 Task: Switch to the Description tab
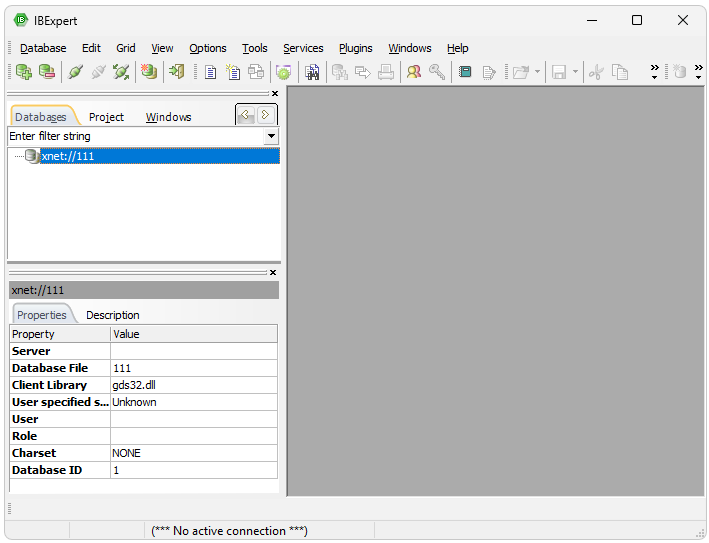[x=113, y=315]
